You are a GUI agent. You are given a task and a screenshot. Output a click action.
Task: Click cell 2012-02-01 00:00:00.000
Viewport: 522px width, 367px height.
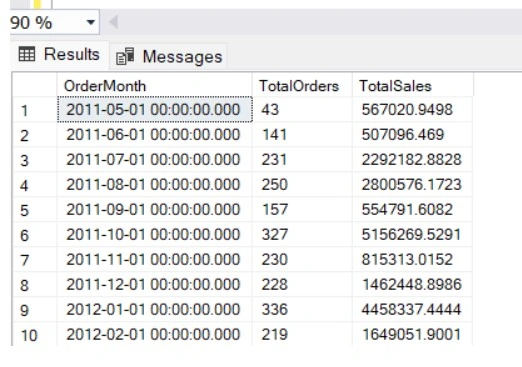click(x=155, y=334)
